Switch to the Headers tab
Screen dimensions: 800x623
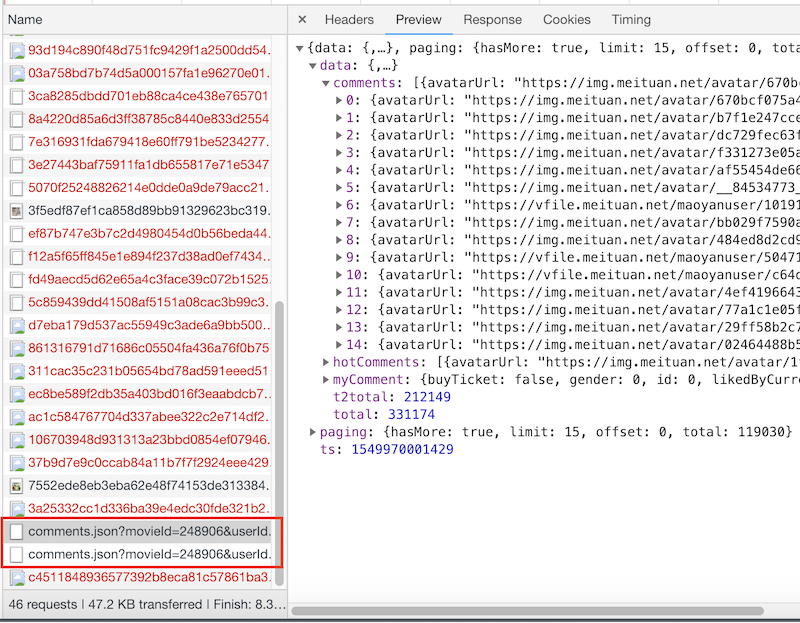(349, 19)
